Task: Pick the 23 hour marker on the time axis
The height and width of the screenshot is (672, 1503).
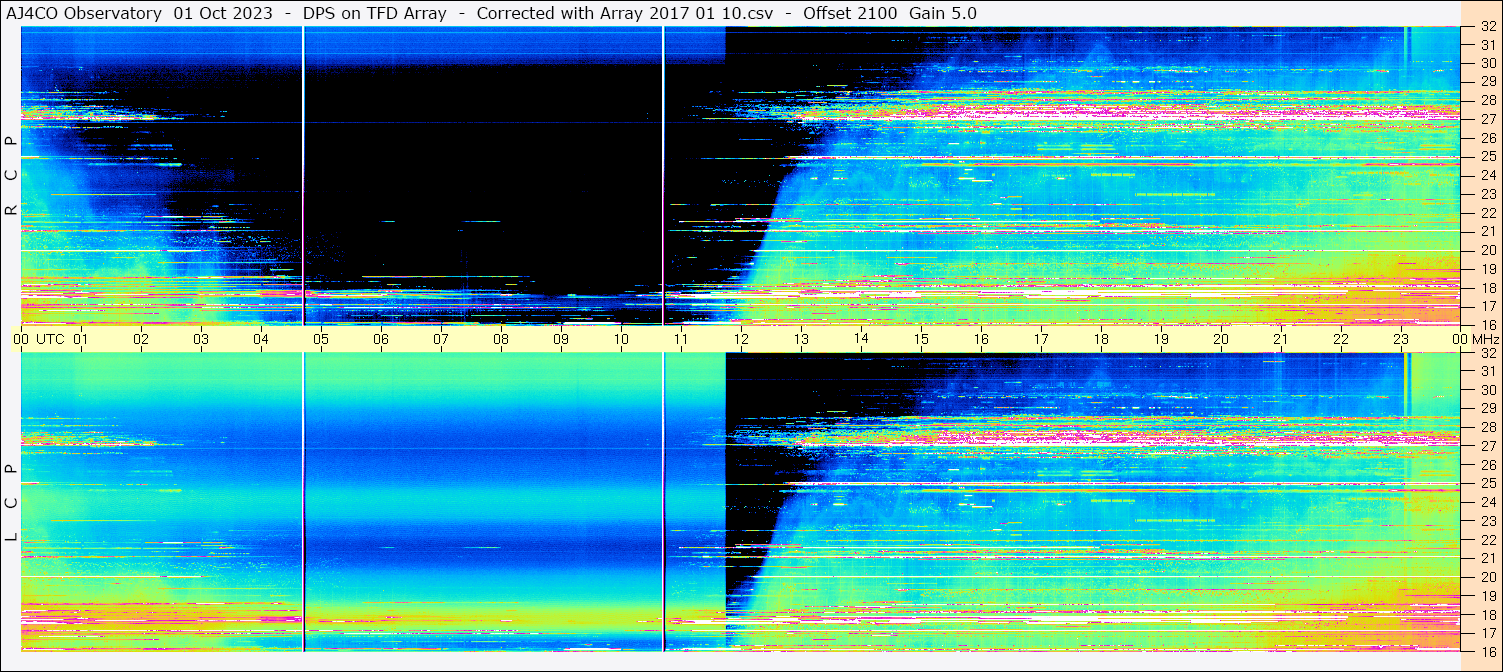Action: coord(1401,339)
